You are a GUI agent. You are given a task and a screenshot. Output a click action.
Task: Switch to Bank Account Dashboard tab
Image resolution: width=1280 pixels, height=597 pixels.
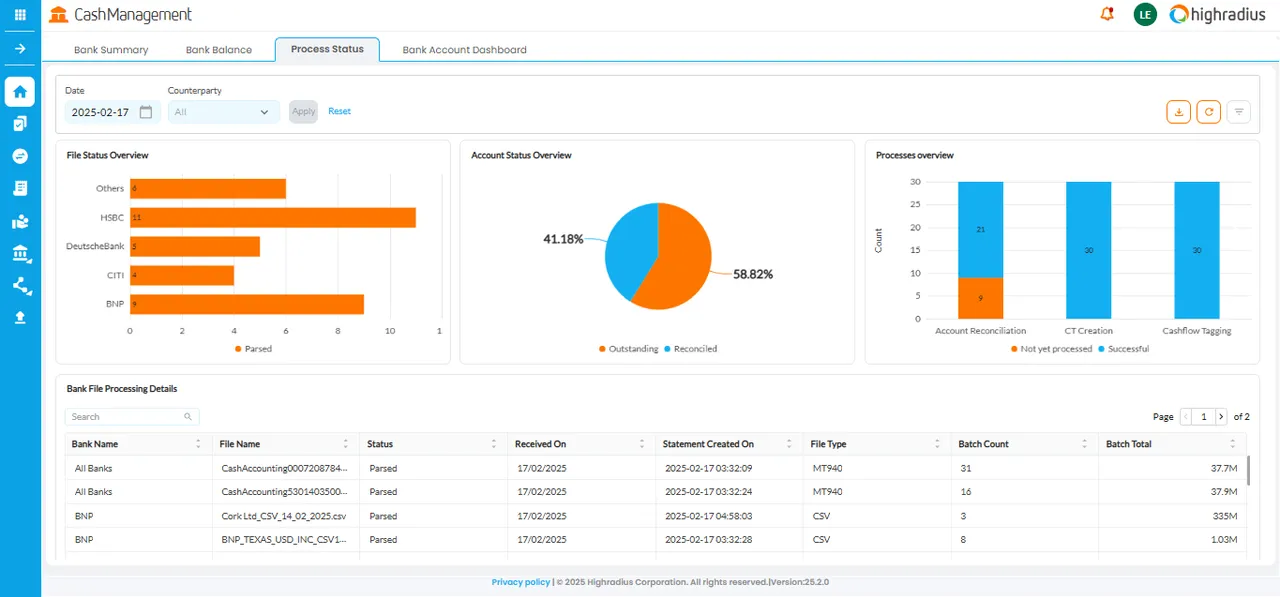click(464, 50)
